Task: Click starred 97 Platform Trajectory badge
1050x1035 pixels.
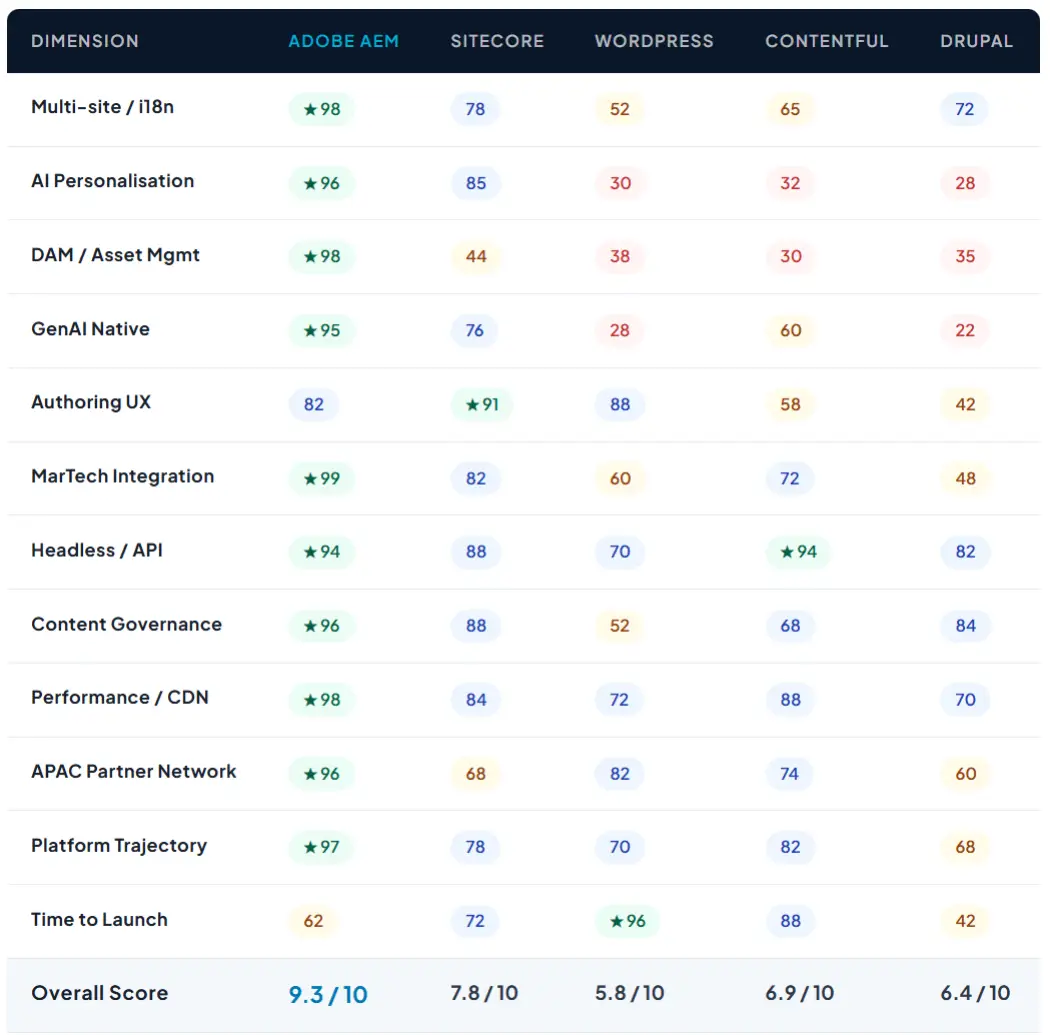Action: 321,847
